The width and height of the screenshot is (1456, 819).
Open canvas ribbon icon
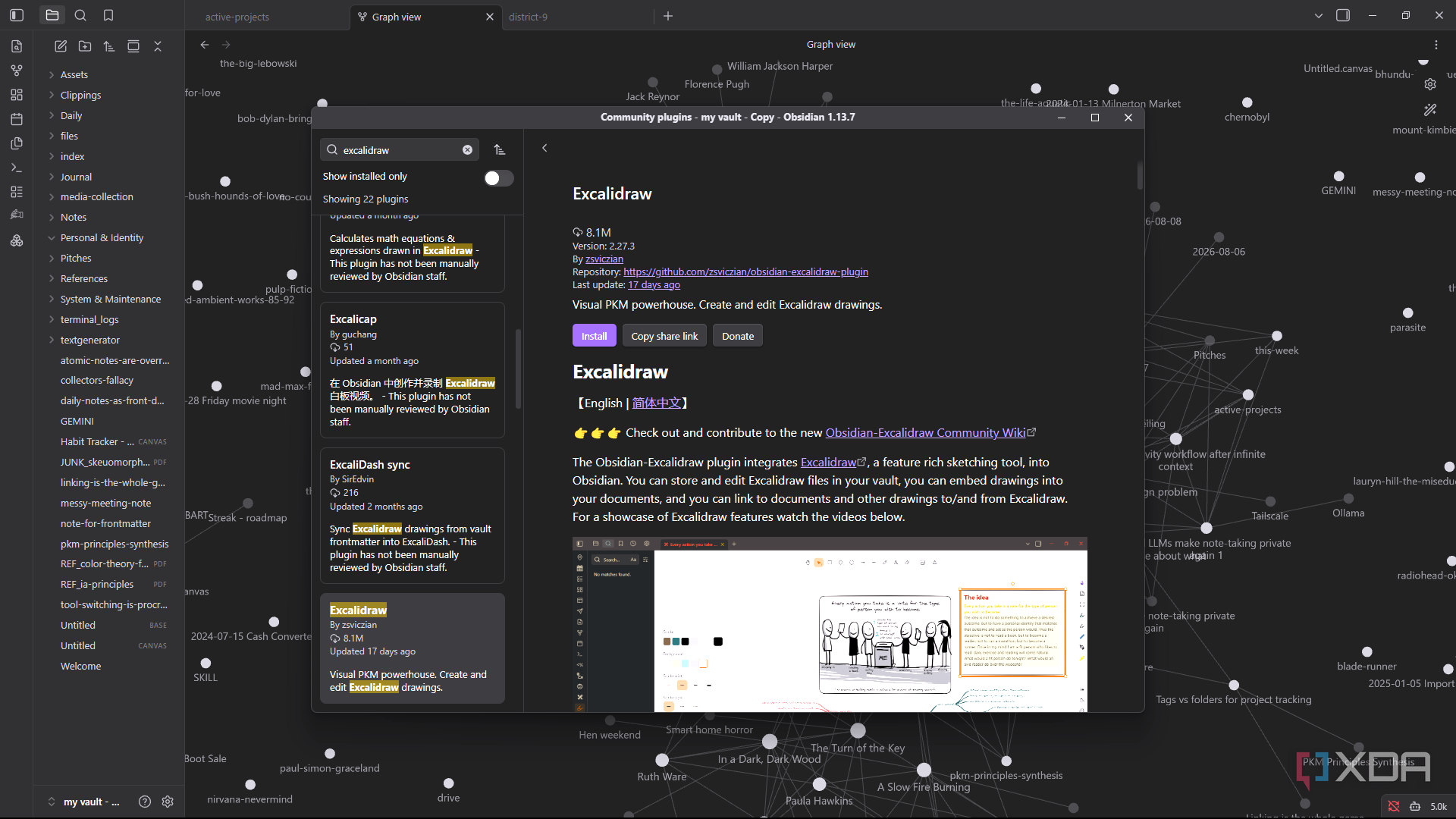[x=17, y=95]
